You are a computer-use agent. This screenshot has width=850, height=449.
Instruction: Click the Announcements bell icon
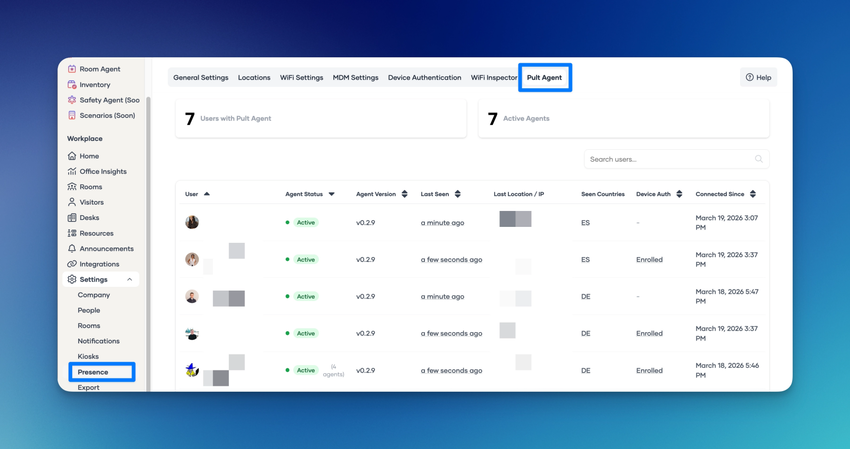[72, 249]
